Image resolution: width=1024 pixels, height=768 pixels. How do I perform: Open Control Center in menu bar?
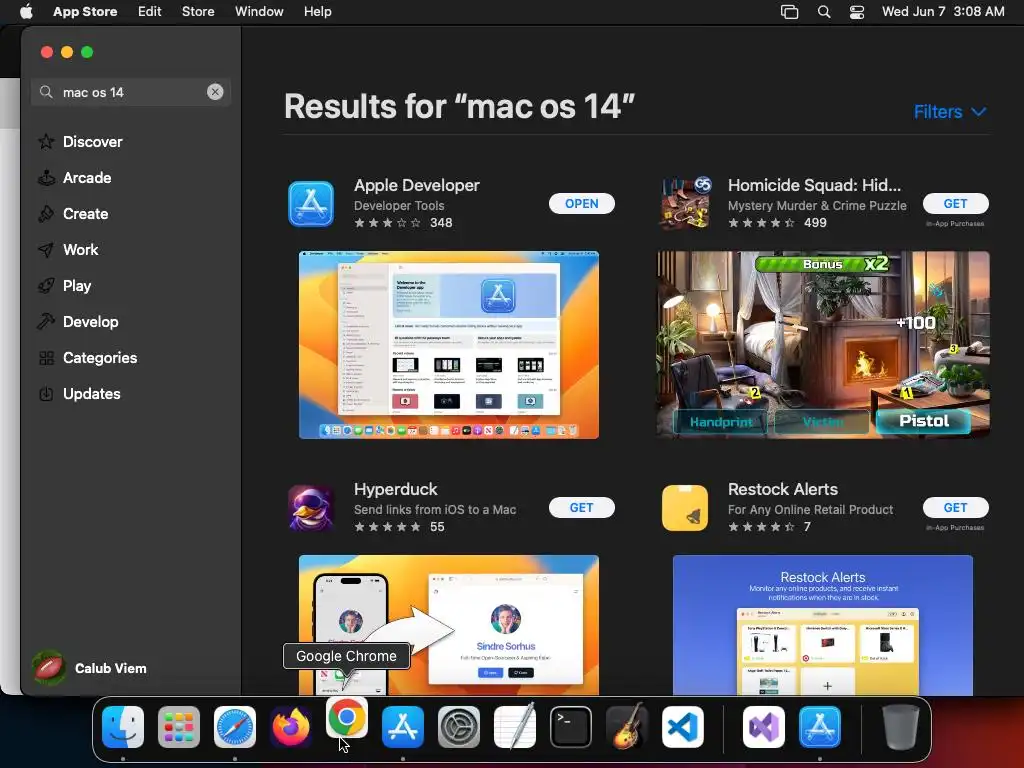click(x=857, y=12)
